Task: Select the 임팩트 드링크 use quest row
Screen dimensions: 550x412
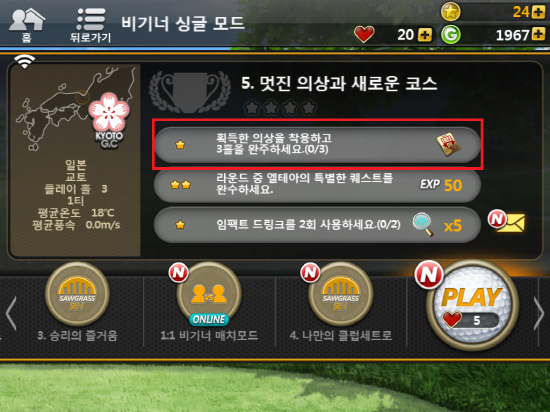Action: coord(317,224)
